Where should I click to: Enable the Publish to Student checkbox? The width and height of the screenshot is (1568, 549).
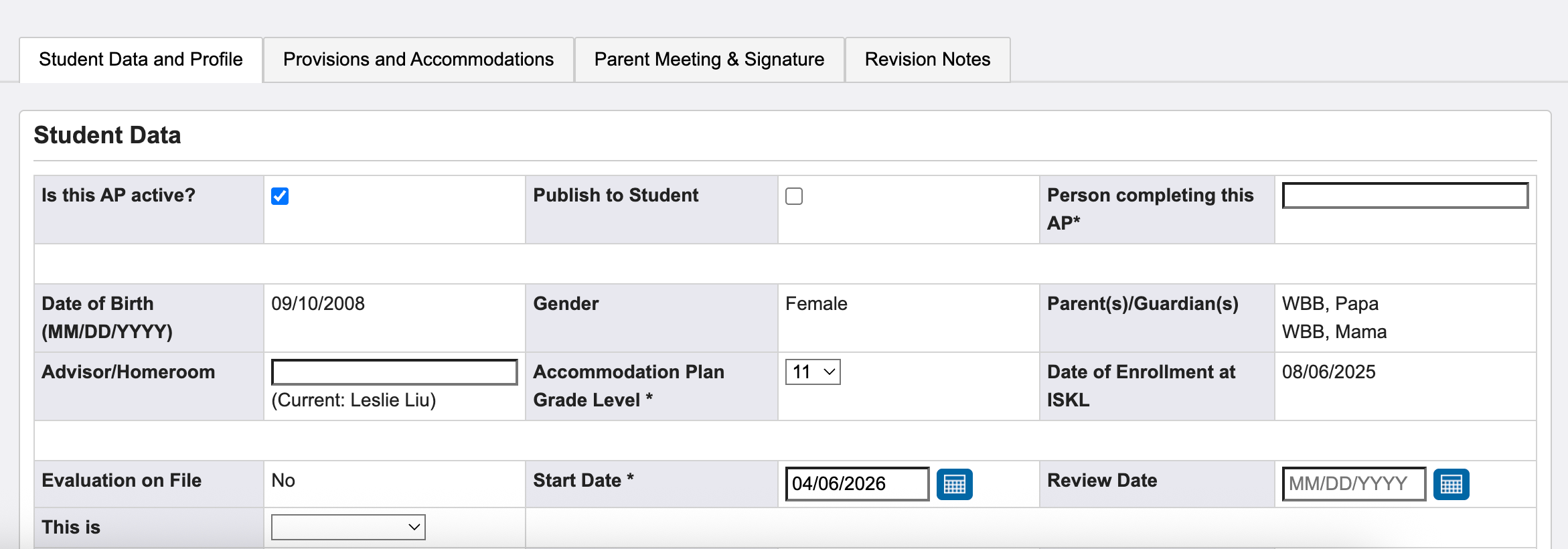794,196
